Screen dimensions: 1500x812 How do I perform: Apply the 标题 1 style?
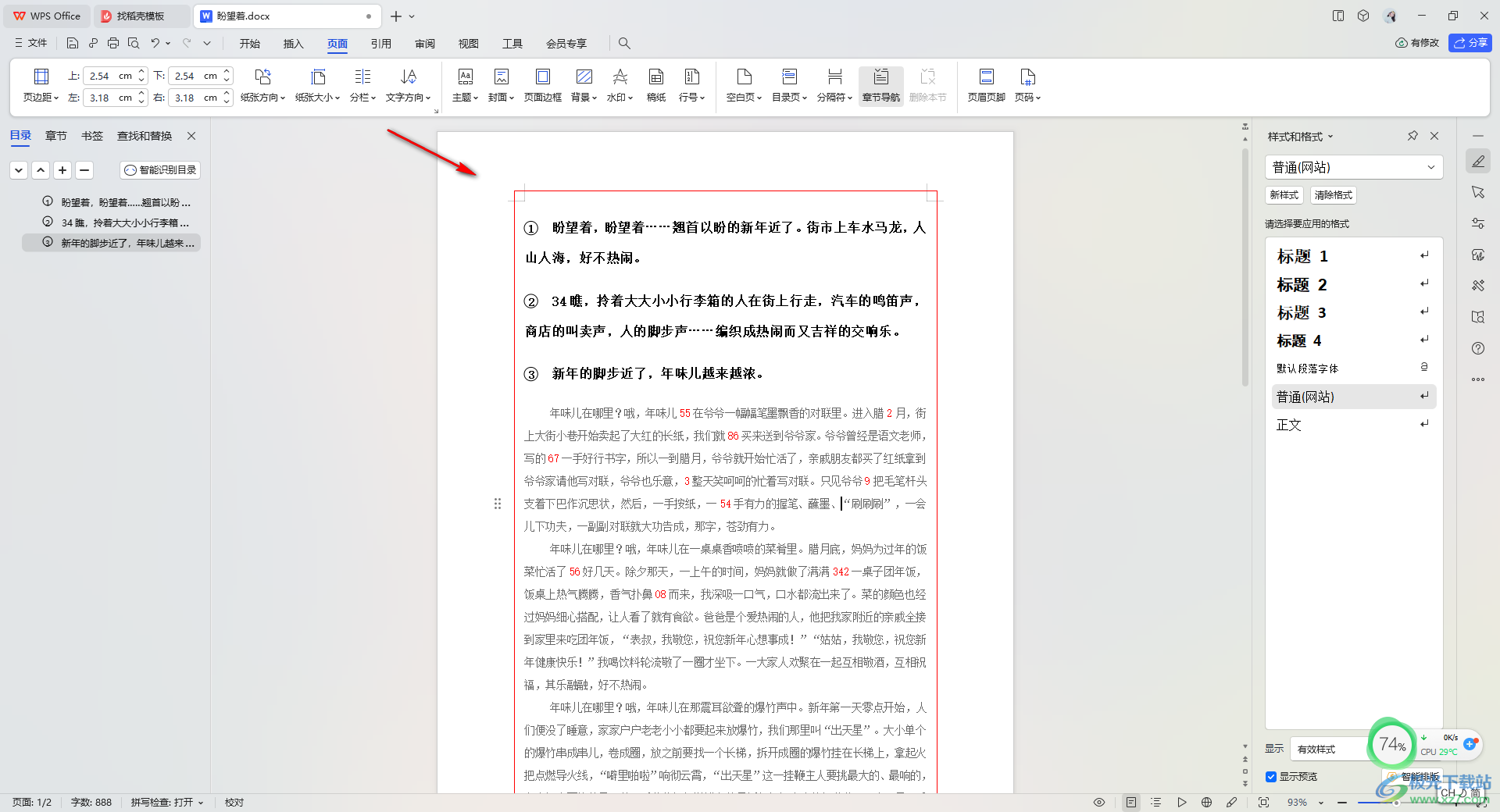click(1354, 256)
